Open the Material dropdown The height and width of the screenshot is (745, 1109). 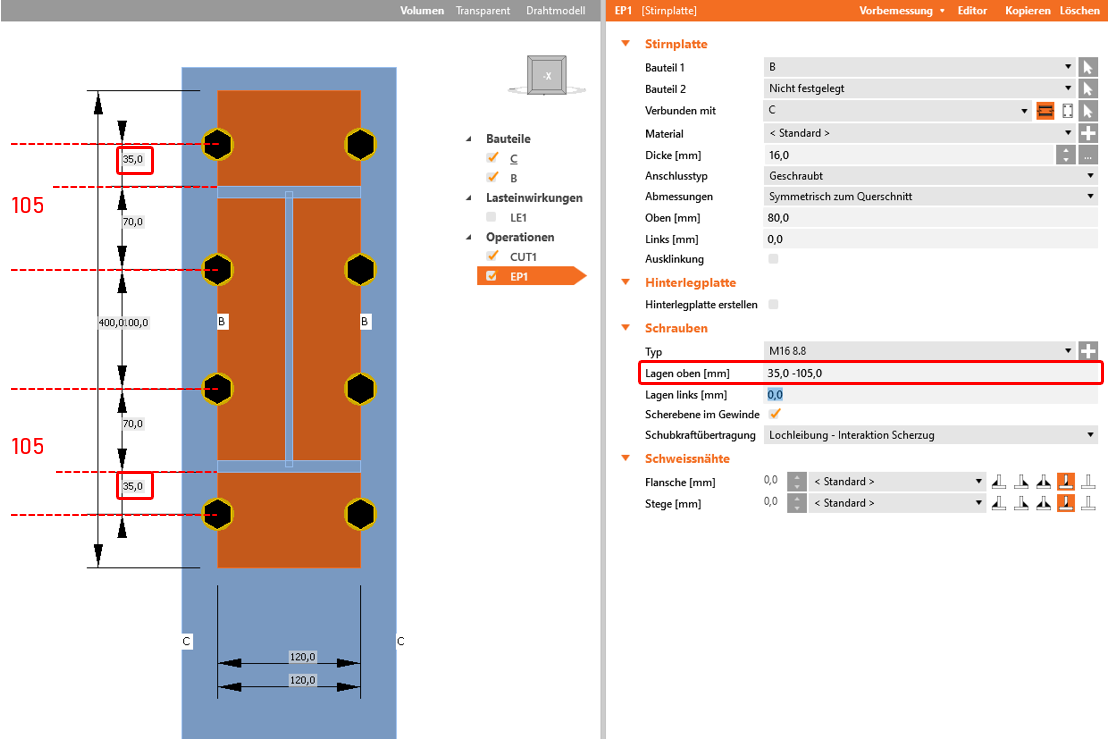[919, 133]
